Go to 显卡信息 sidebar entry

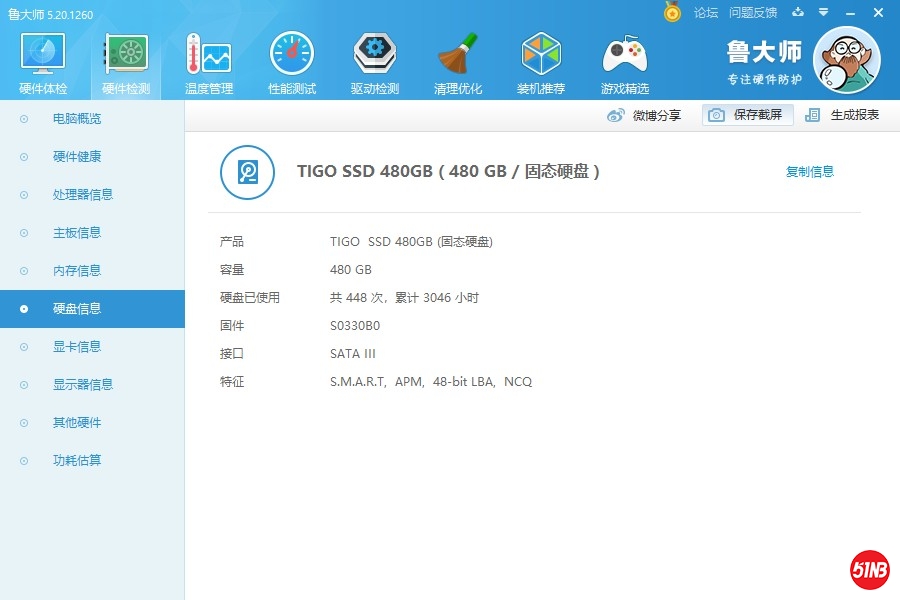[77, 347]
